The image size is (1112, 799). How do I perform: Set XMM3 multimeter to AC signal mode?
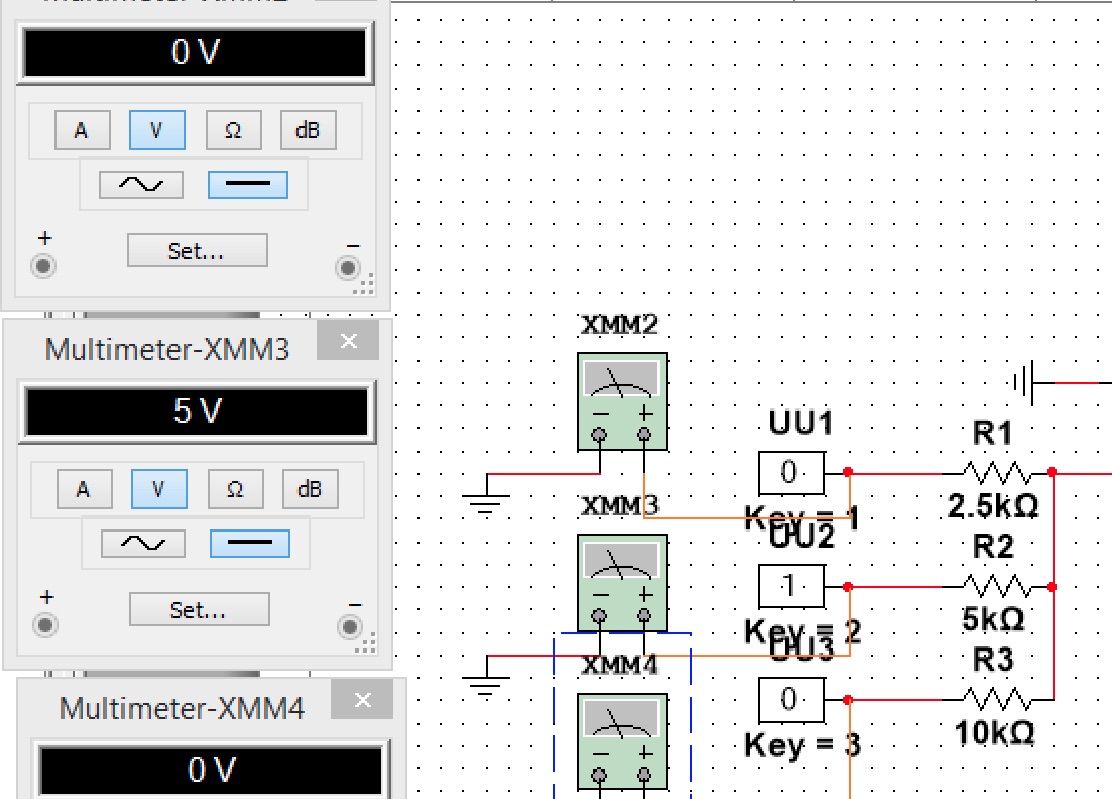coord(142,544)
